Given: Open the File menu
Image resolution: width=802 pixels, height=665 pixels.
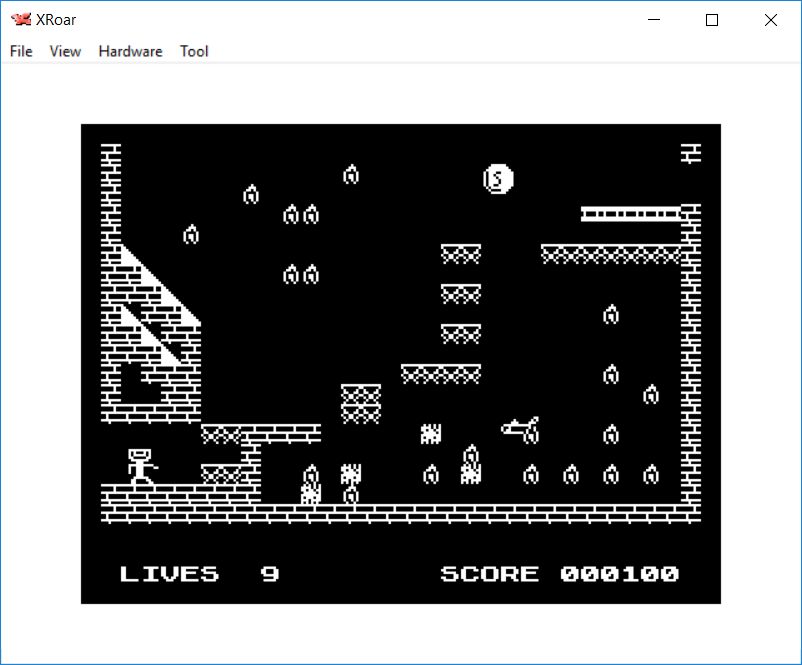Looking at the screenshot, I should pyautogui.click(x=21, y=51).
